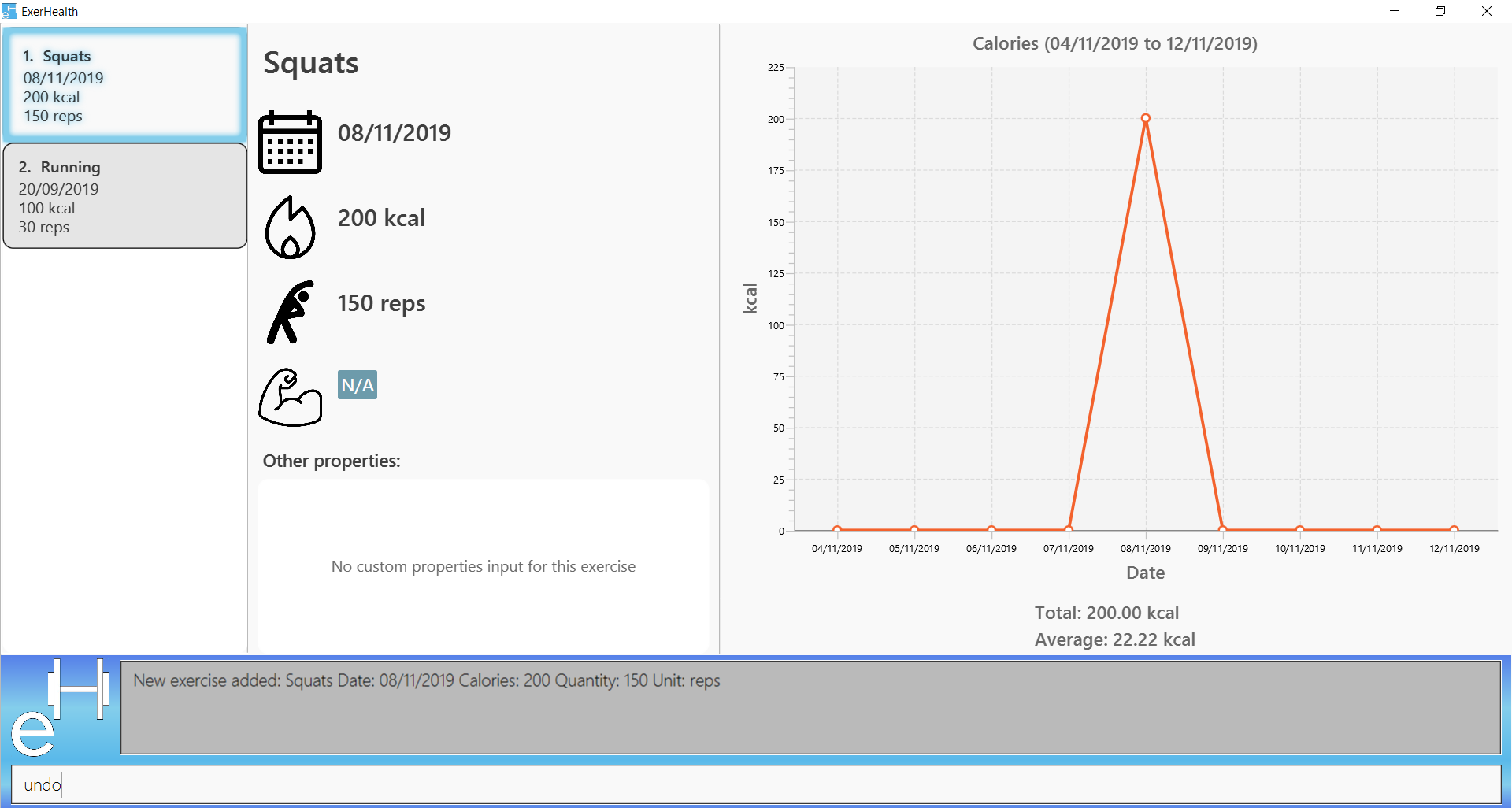
Task: Click the Total: 200.00 kcal text
Action: click(x=1107, y=613)
